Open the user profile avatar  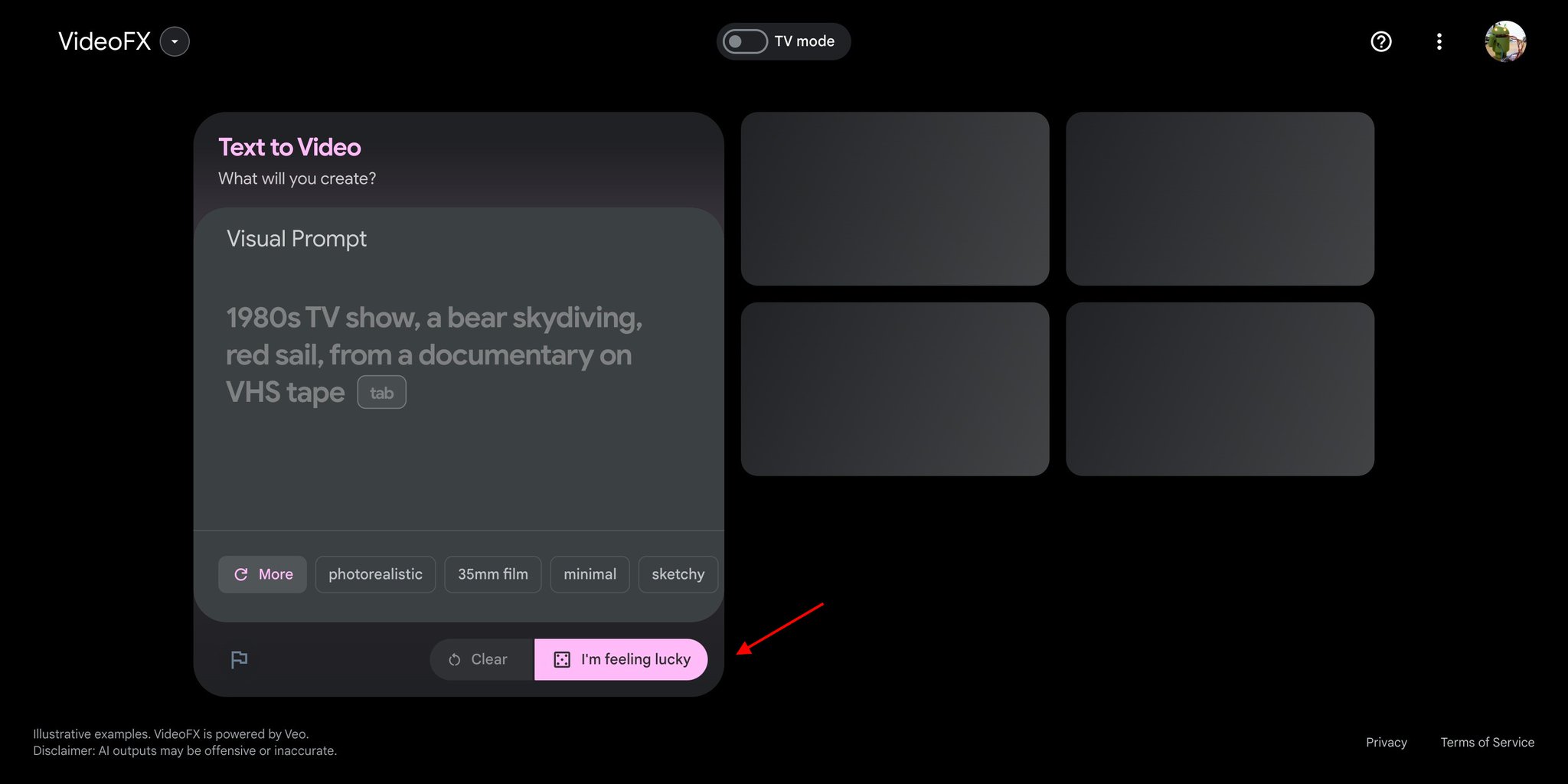(1505, 41)
